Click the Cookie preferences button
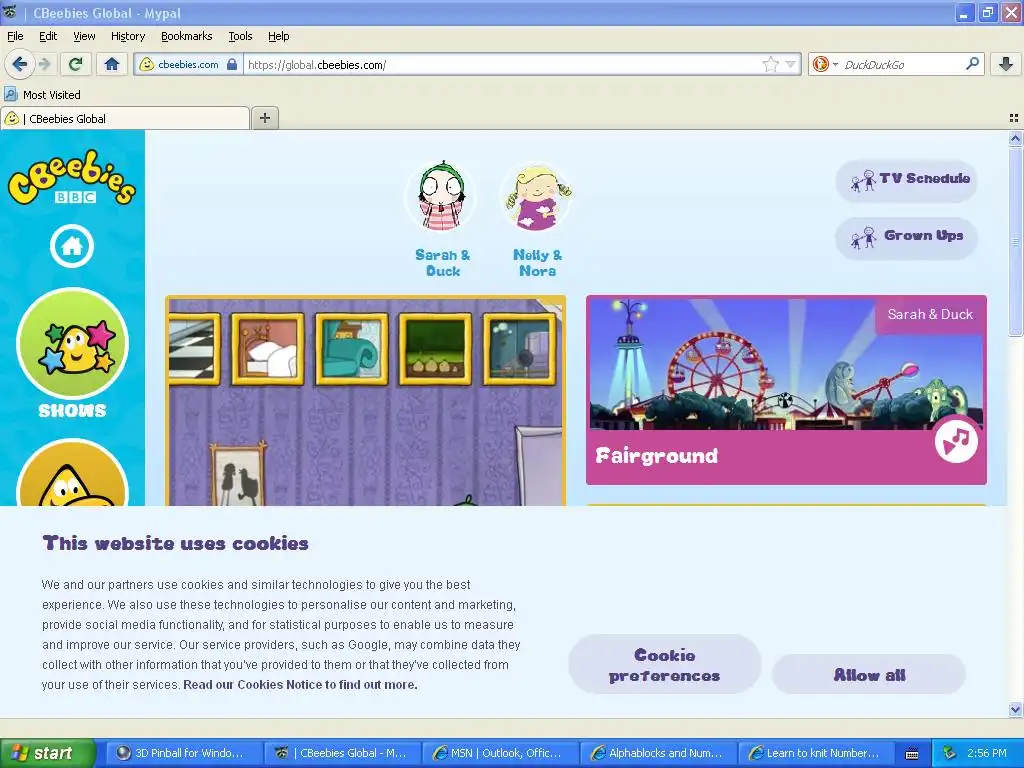The width and height of the screenshot is (1024, 768). (x=664, y=665)
